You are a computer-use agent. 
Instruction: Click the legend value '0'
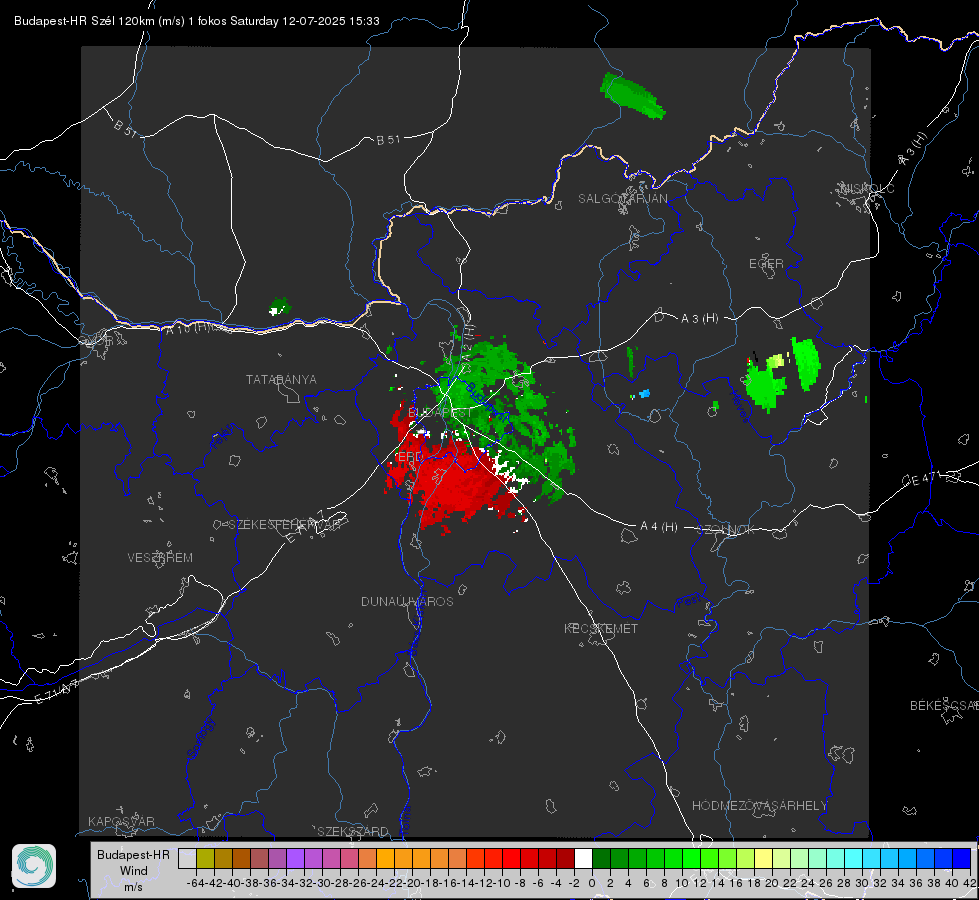(x=592, y=883)
